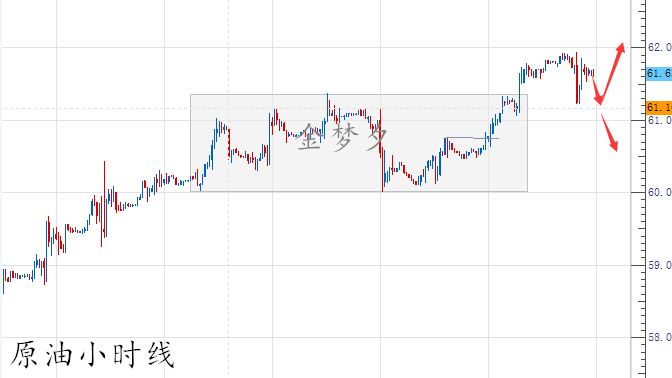Click the 58.0 price axis label
The height and width of the screenshot is (378, 672).
click(660, 337)
